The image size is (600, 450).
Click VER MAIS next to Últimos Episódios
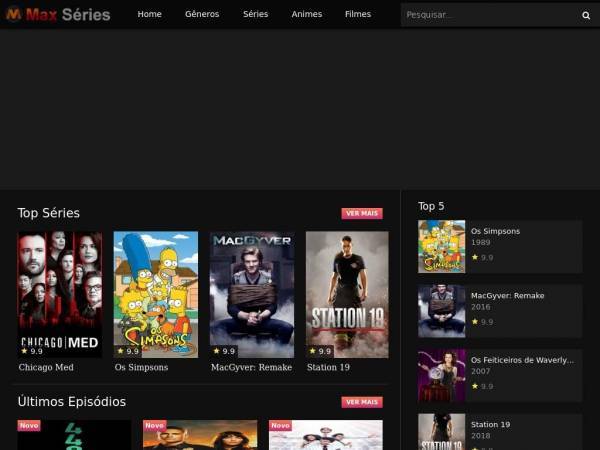(362, 402)
